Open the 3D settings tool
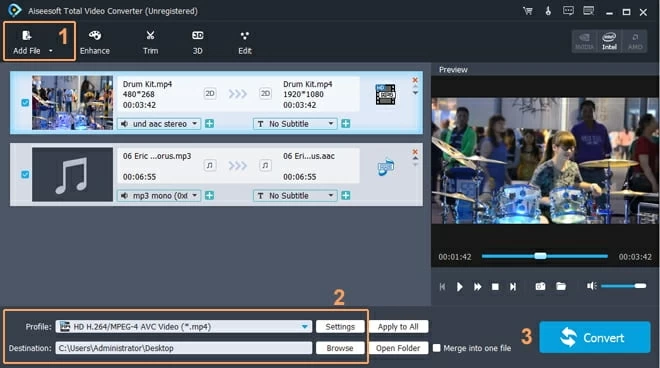660x368 pixels. [x=197, y=43]
